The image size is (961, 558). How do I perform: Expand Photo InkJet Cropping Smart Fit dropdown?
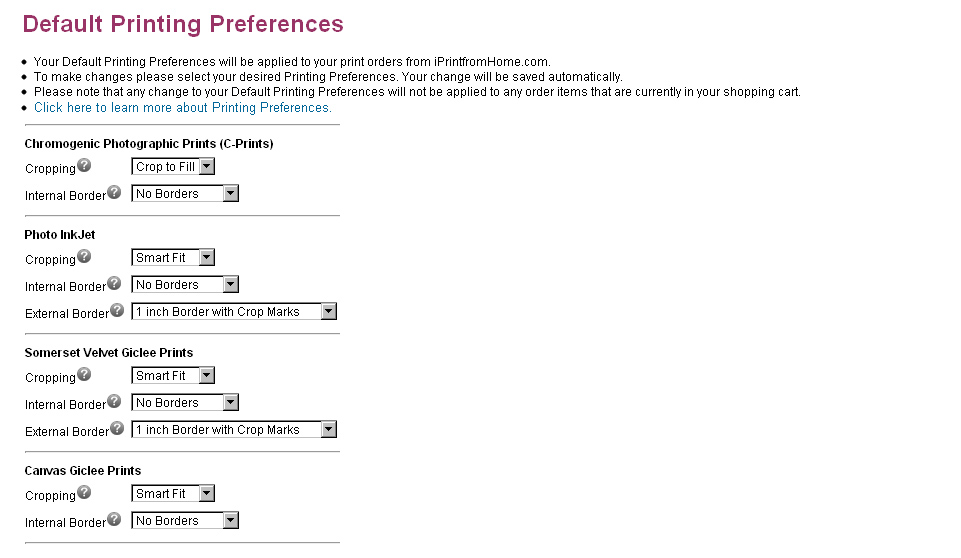173,258
